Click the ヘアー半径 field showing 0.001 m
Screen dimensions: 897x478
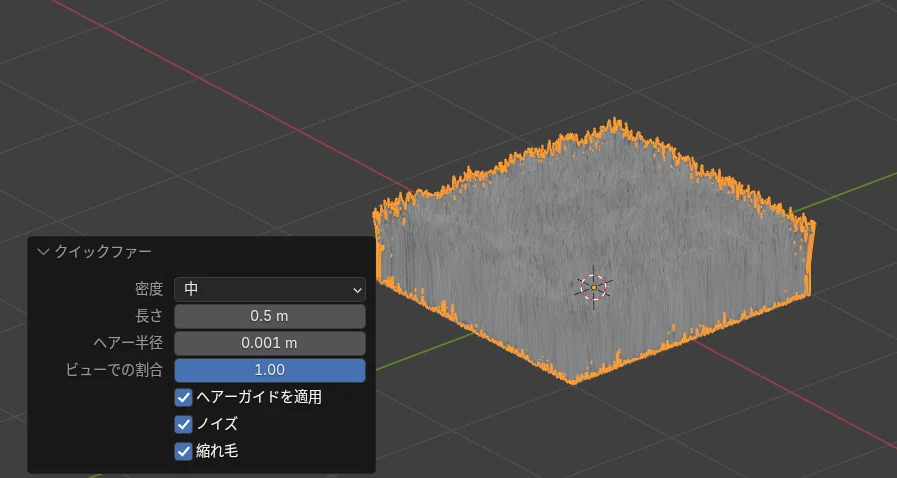point(269,343)
